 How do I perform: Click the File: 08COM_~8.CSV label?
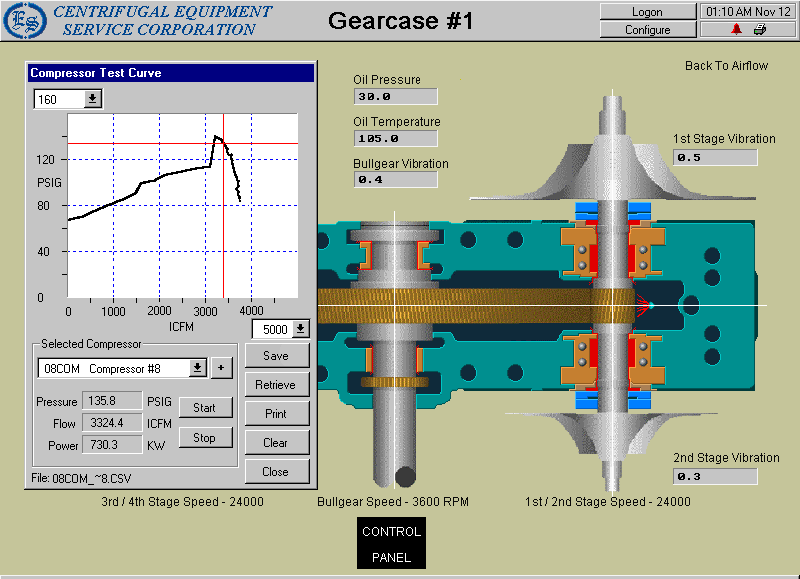coord(81,479)
